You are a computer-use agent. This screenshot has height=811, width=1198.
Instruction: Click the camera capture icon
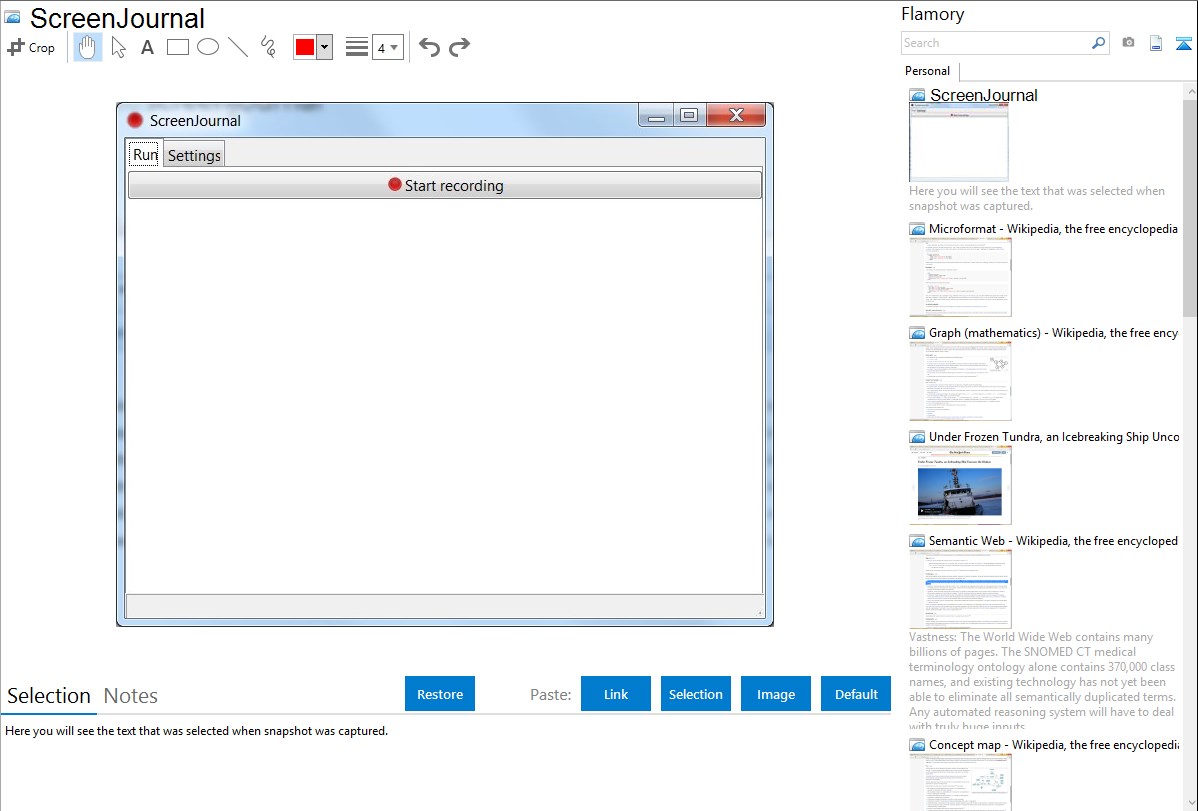click(x=1128, y=43)
